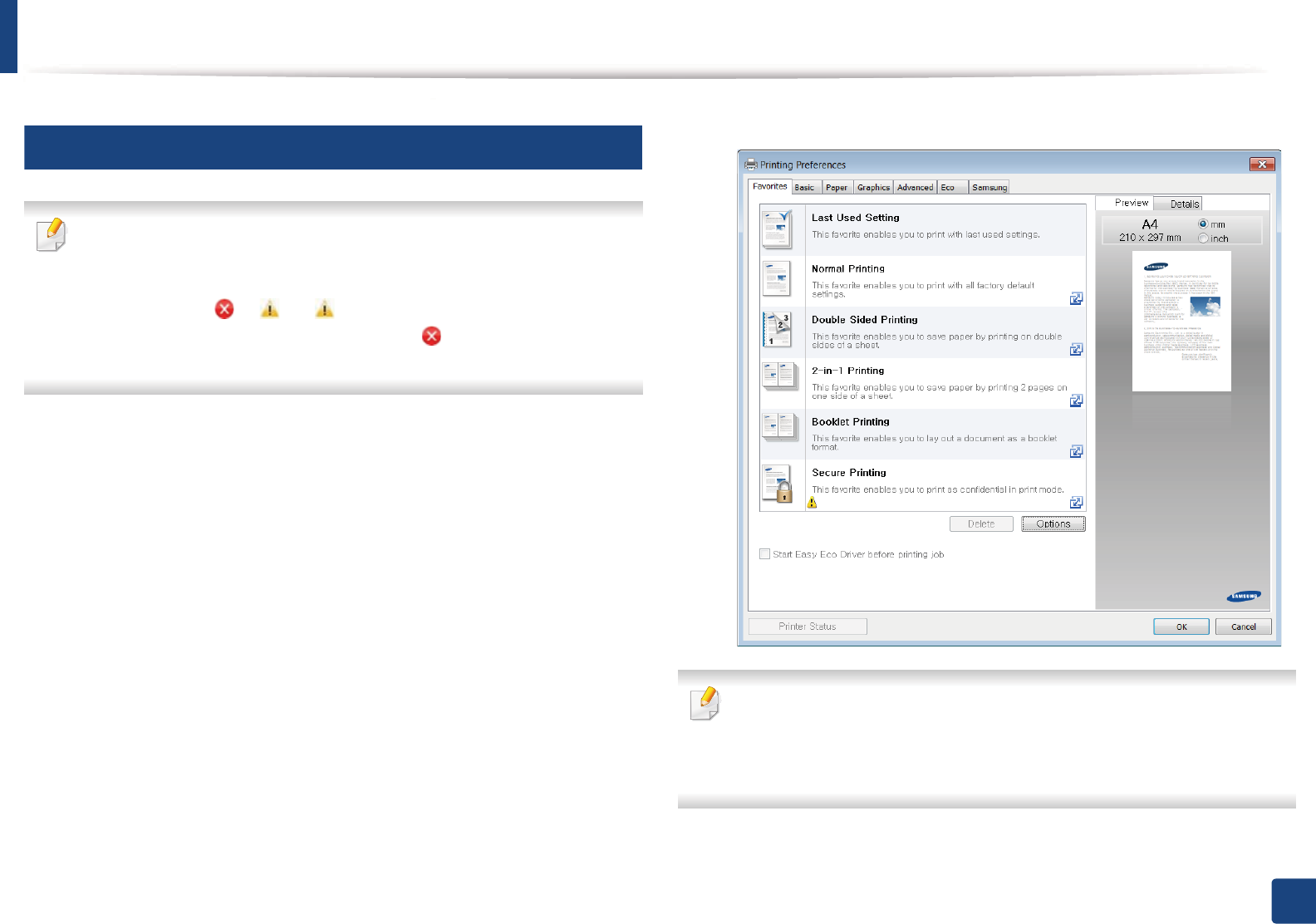Viewport: 1316px width, 924px height.
Task: Open the Paper tab
Action: point(837,188)
